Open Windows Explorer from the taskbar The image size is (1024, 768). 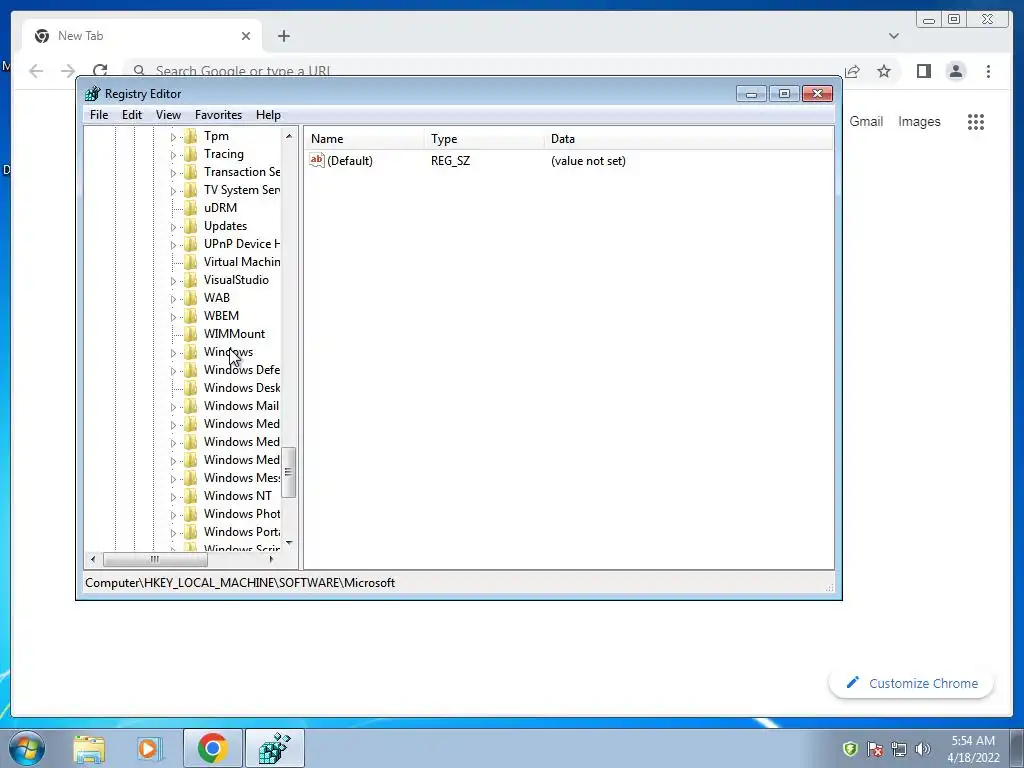point(89,748)
